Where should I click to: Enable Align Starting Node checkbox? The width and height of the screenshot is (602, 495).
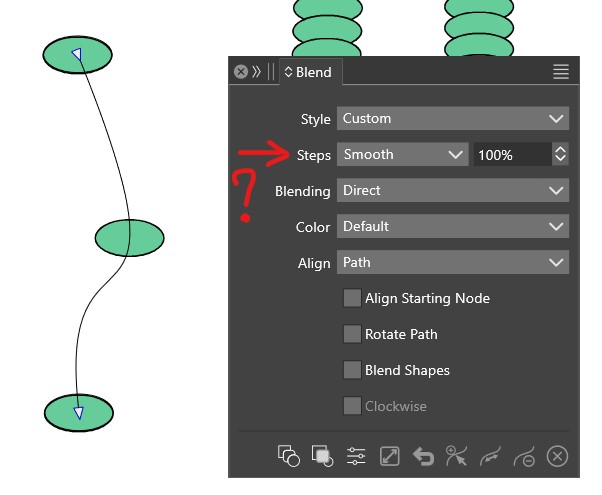coord(352,298)
